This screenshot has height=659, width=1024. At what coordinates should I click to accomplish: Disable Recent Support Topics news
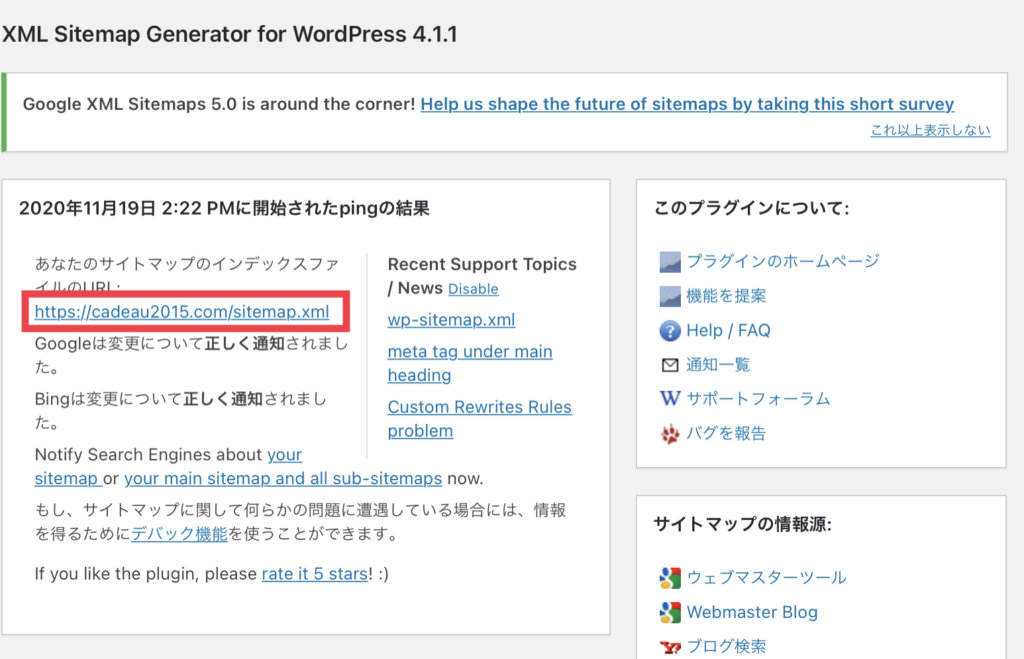(473, 289)
